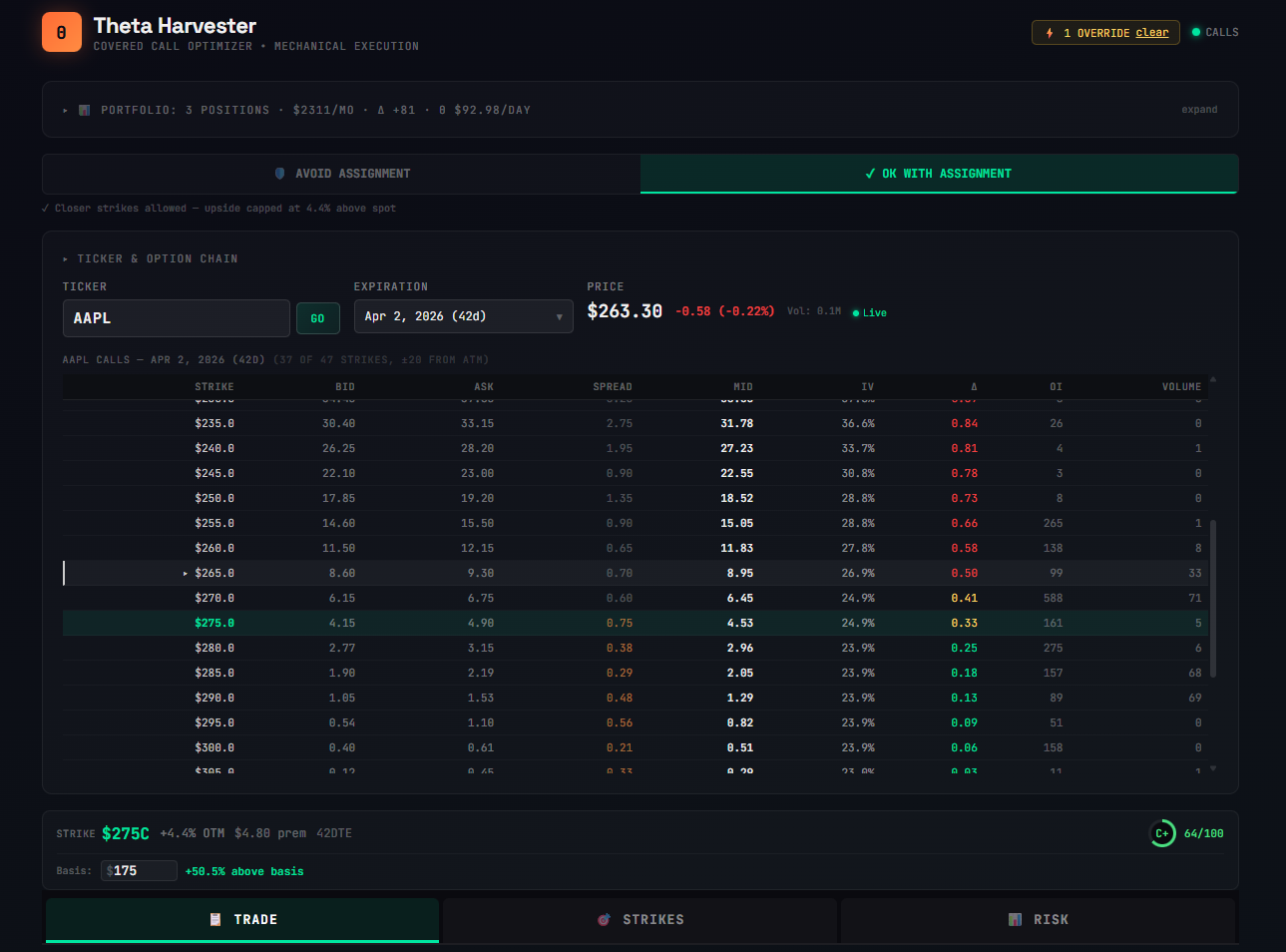Screen dimensions: 1286x952
Task: Click the C+ score ring
Action: [1162, 832]
